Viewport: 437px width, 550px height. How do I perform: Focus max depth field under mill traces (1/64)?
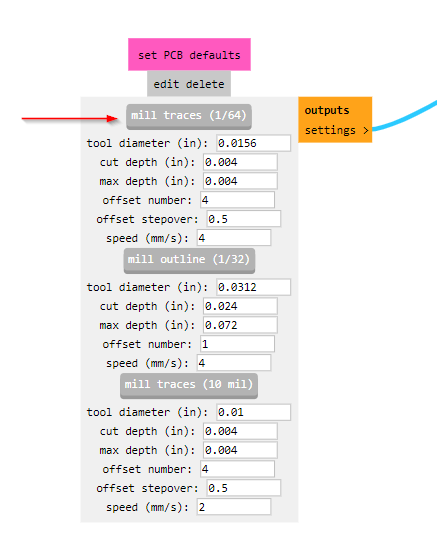coord(240,181)
